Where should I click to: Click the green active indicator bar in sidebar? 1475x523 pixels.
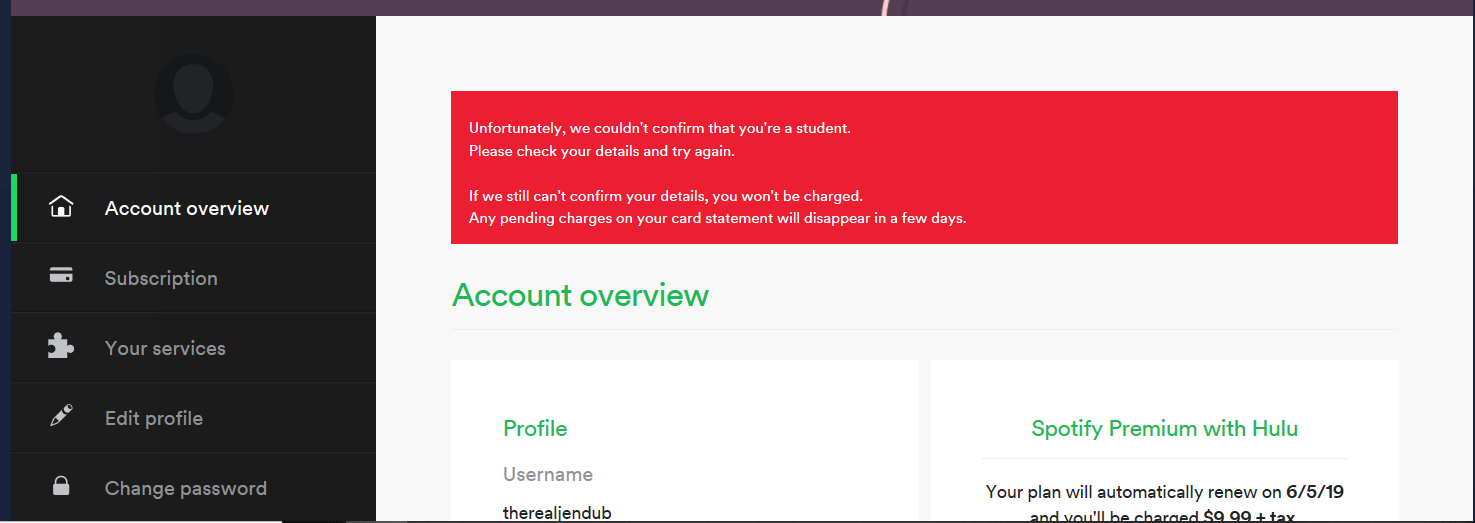click(14, 207)
